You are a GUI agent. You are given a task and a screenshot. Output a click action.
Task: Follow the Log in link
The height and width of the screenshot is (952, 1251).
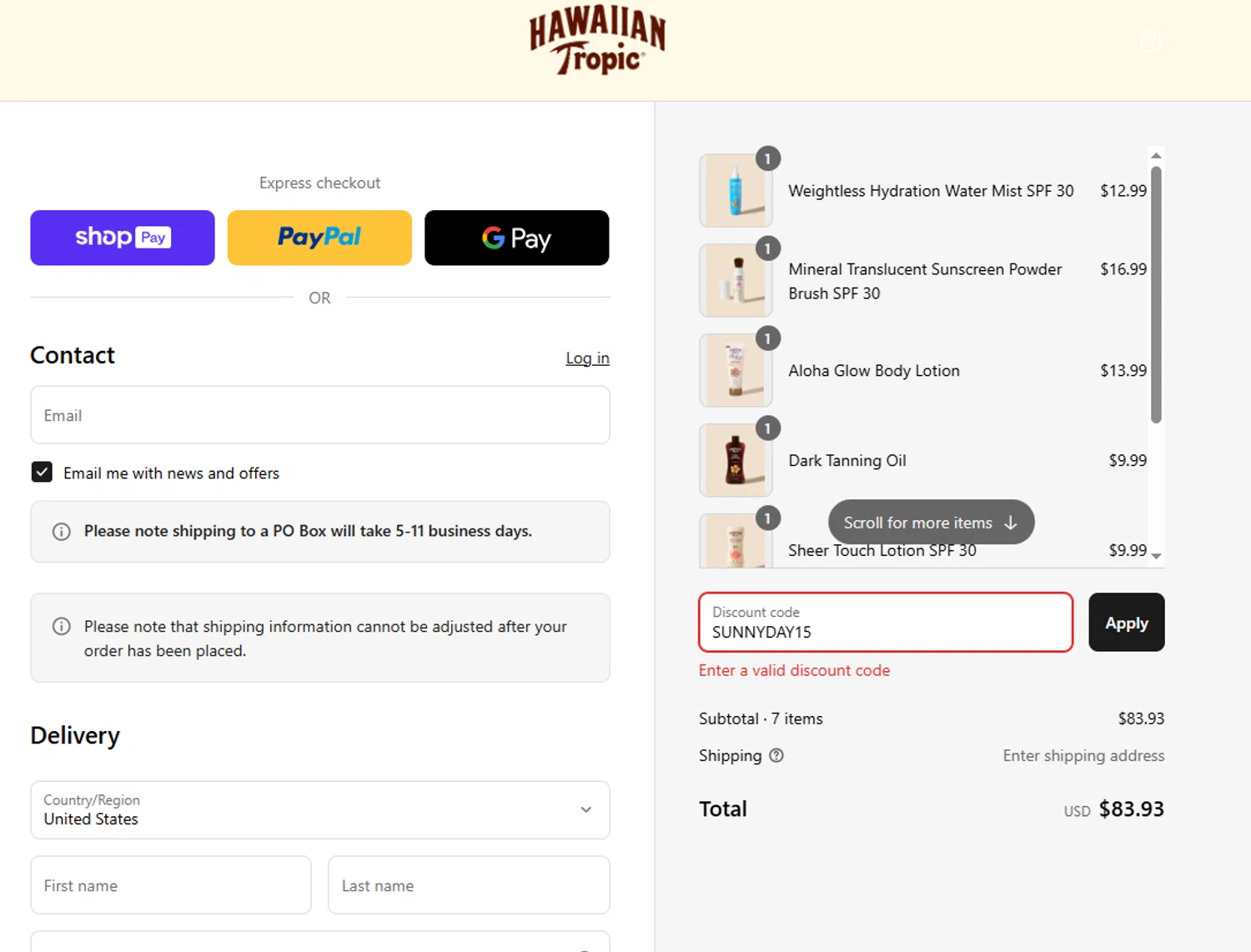(x=587, y=358)
